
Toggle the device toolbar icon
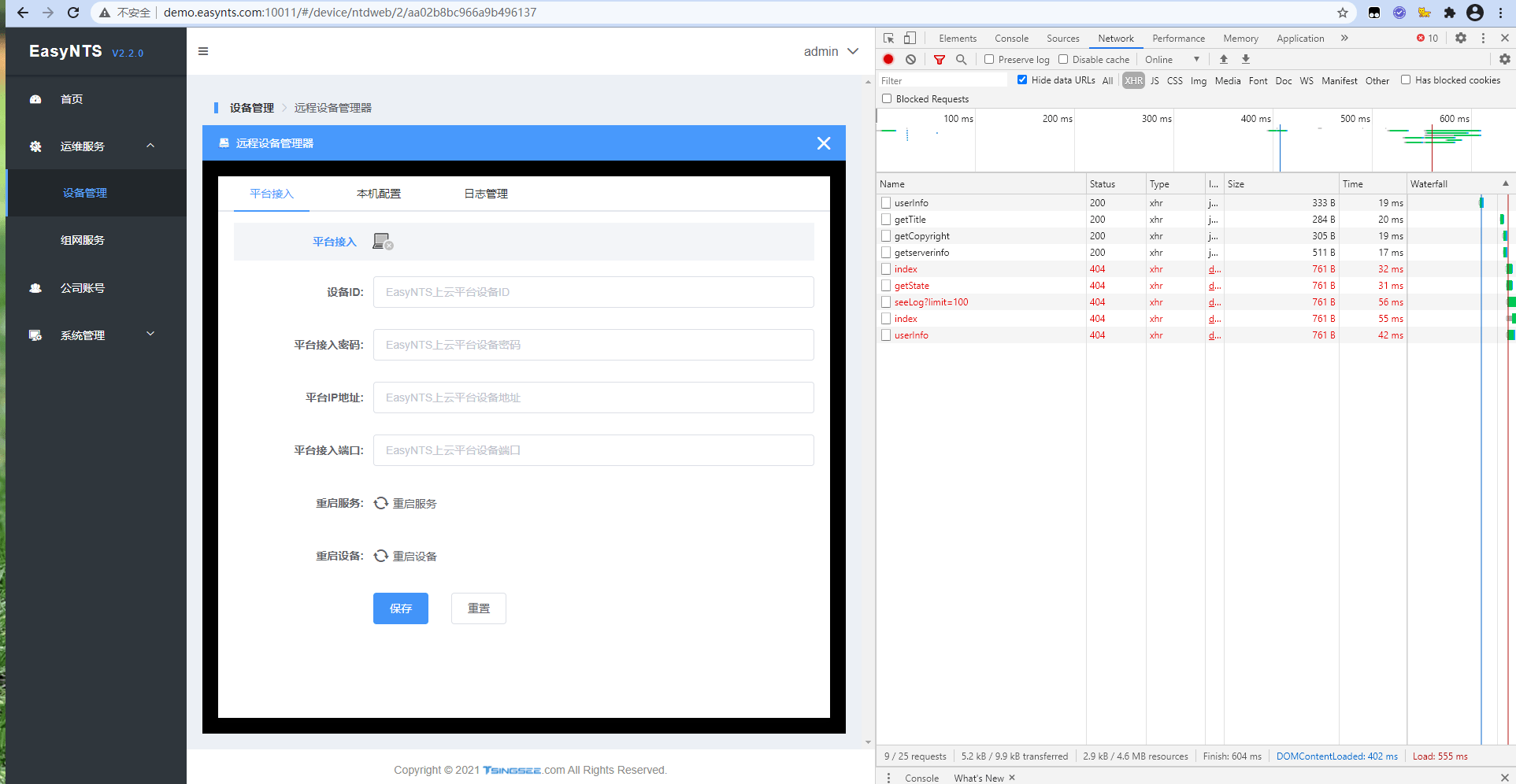910,38
